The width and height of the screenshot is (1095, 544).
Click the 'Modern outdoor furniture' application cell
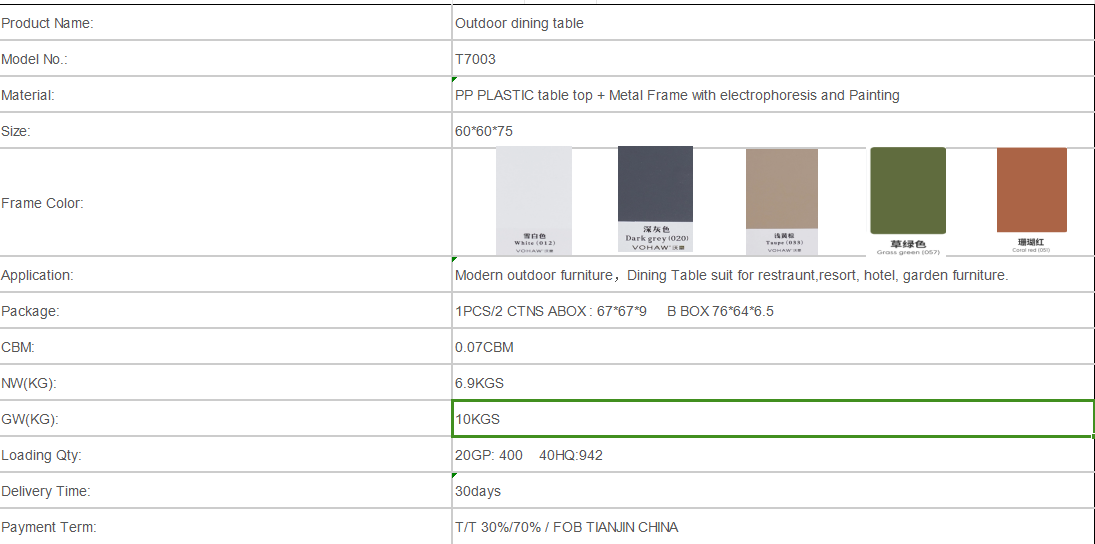pos(772,275)
